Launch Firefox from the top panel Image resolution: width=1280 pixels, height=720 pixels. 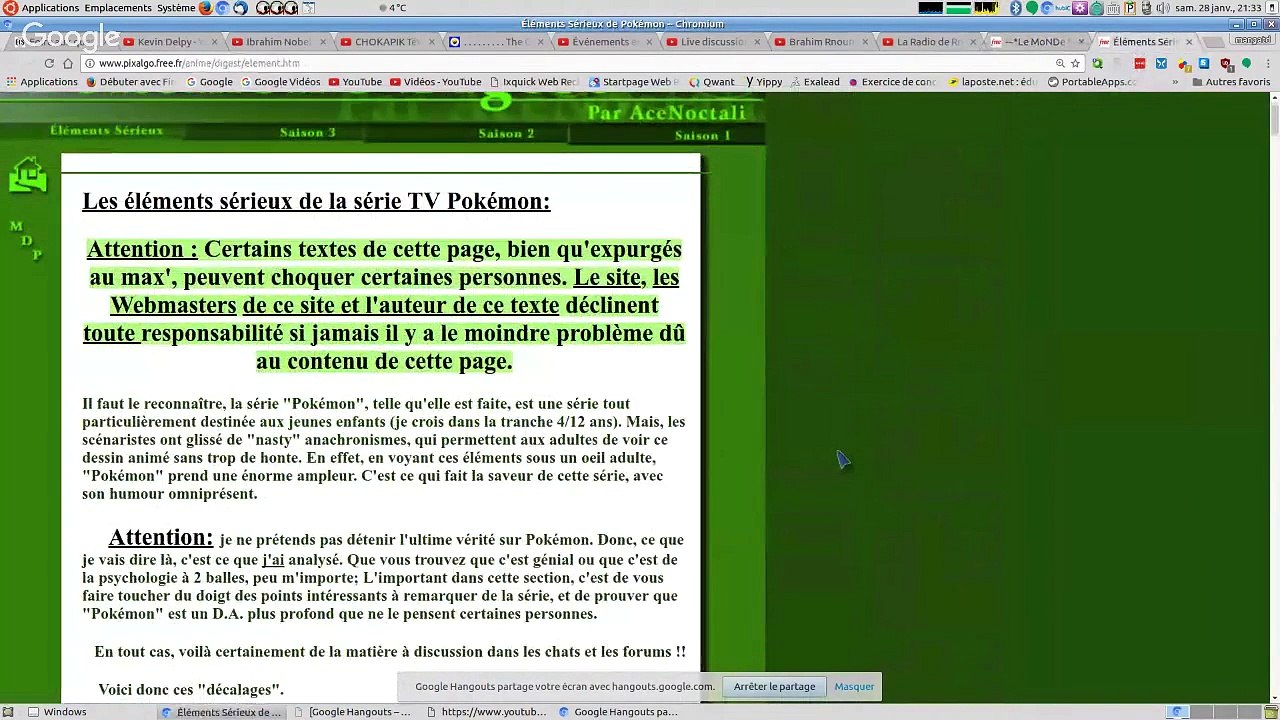tap(206, 8)
